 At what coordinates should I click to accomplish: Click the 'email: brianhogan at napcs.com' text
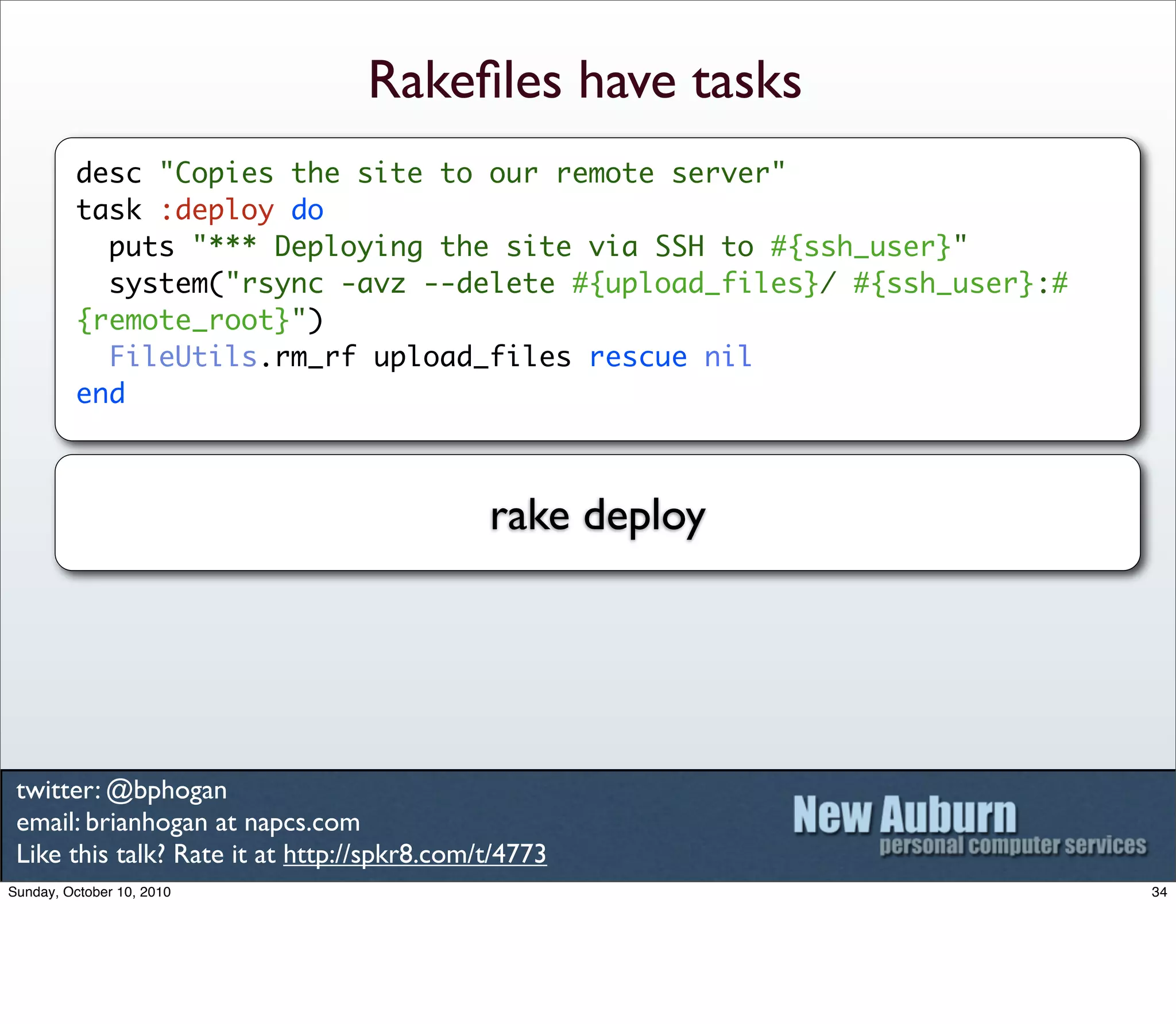coord(188,823)
